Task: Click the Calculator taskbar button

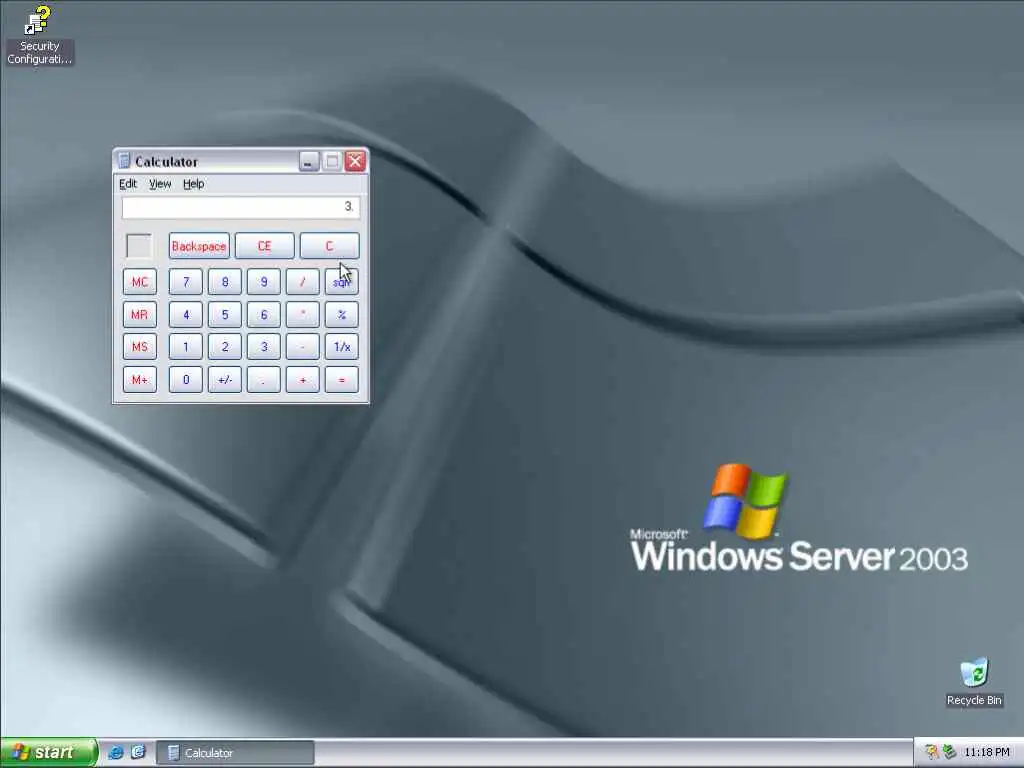Action: coord(235,753)
